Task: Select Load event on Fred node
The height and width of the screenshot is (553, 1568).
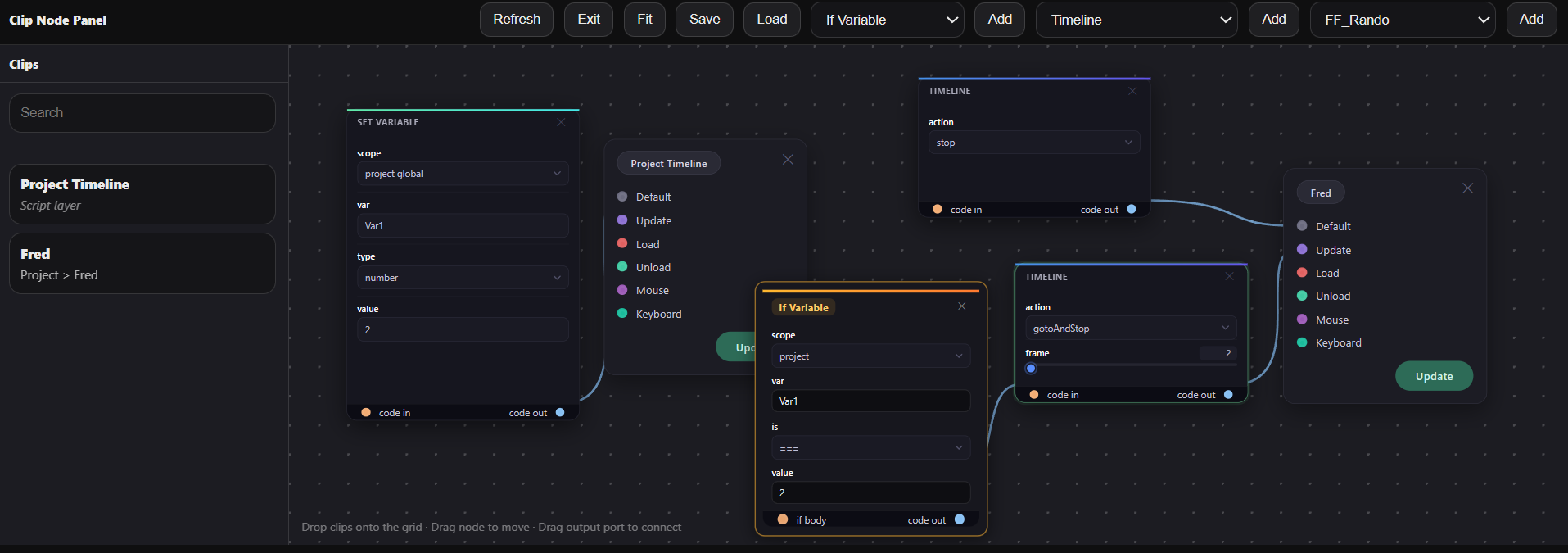Action: click(1326, 273)
